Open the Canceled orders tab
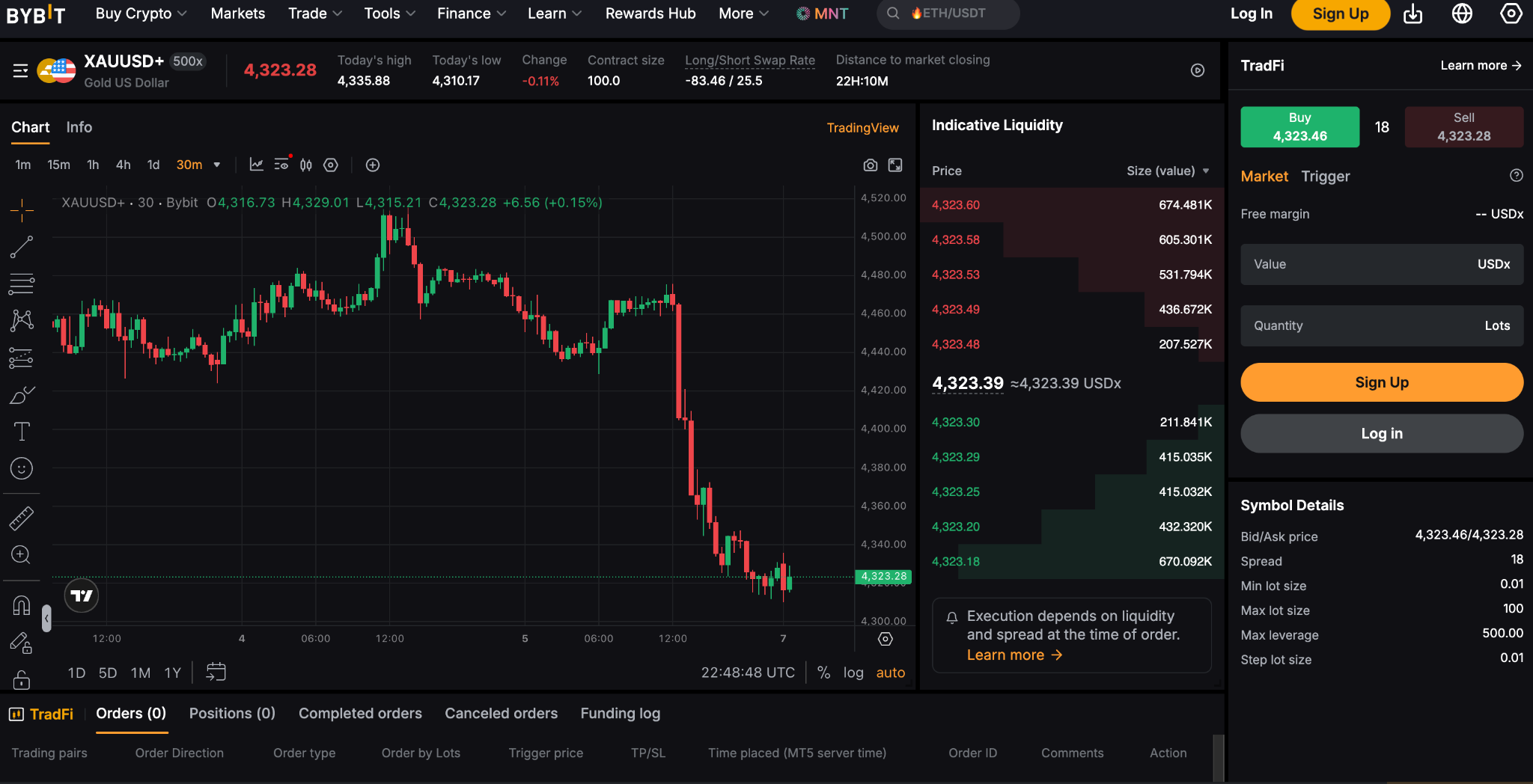The width and height of the screenshot is (1533, 784). (502, 714)
